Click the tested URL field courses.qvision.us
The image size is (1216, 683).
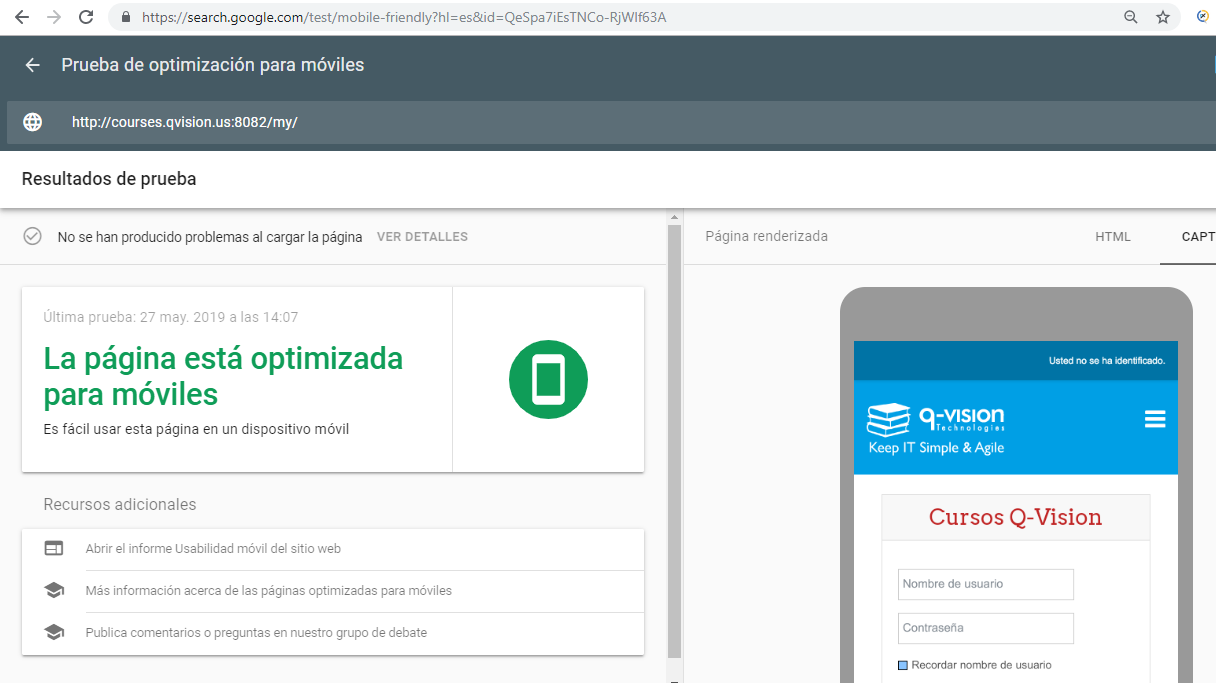click(185, 122)
